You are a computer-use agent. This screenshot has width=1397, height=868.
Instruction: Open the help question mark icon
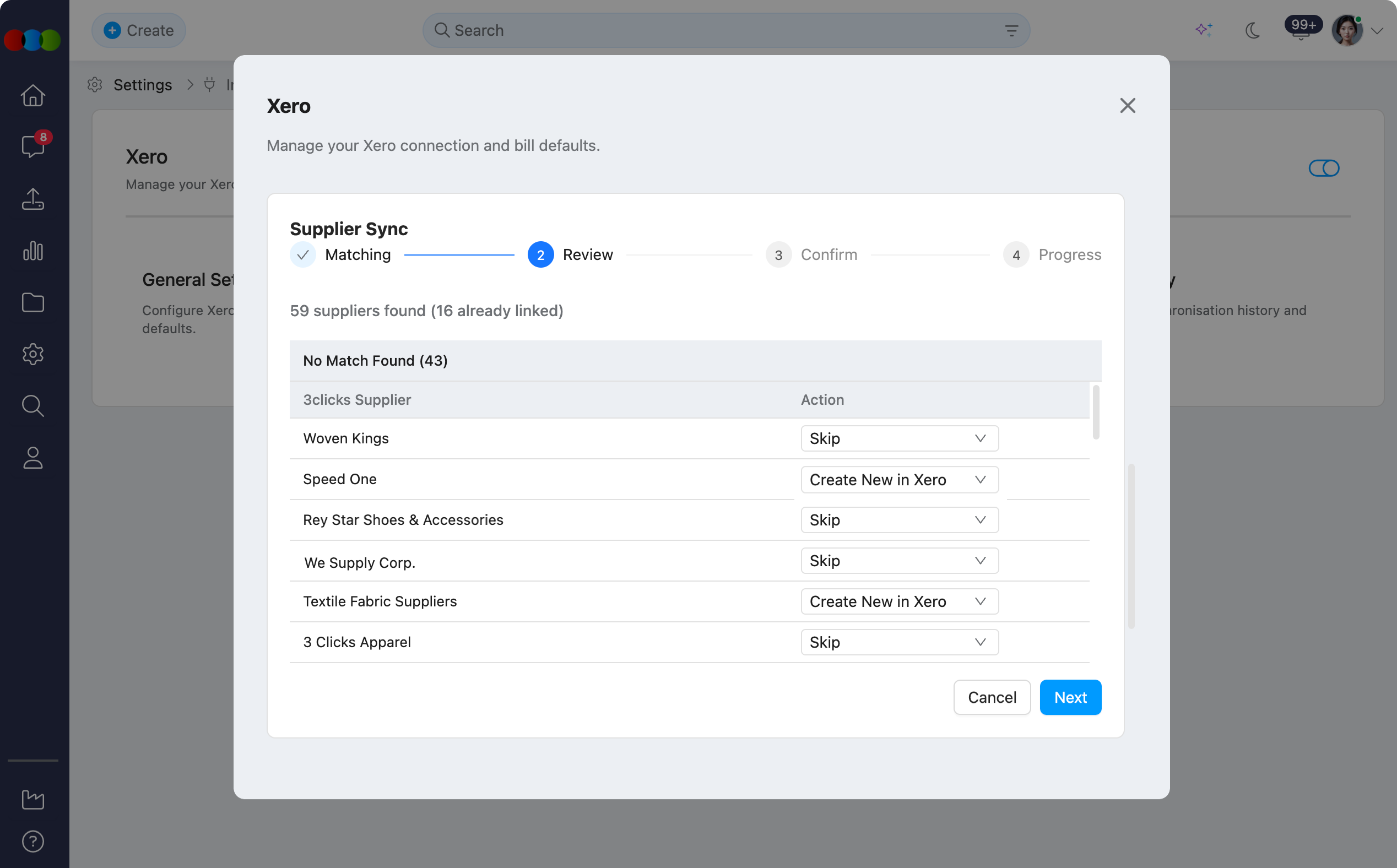pyautogui.click(x=33, y=842)
